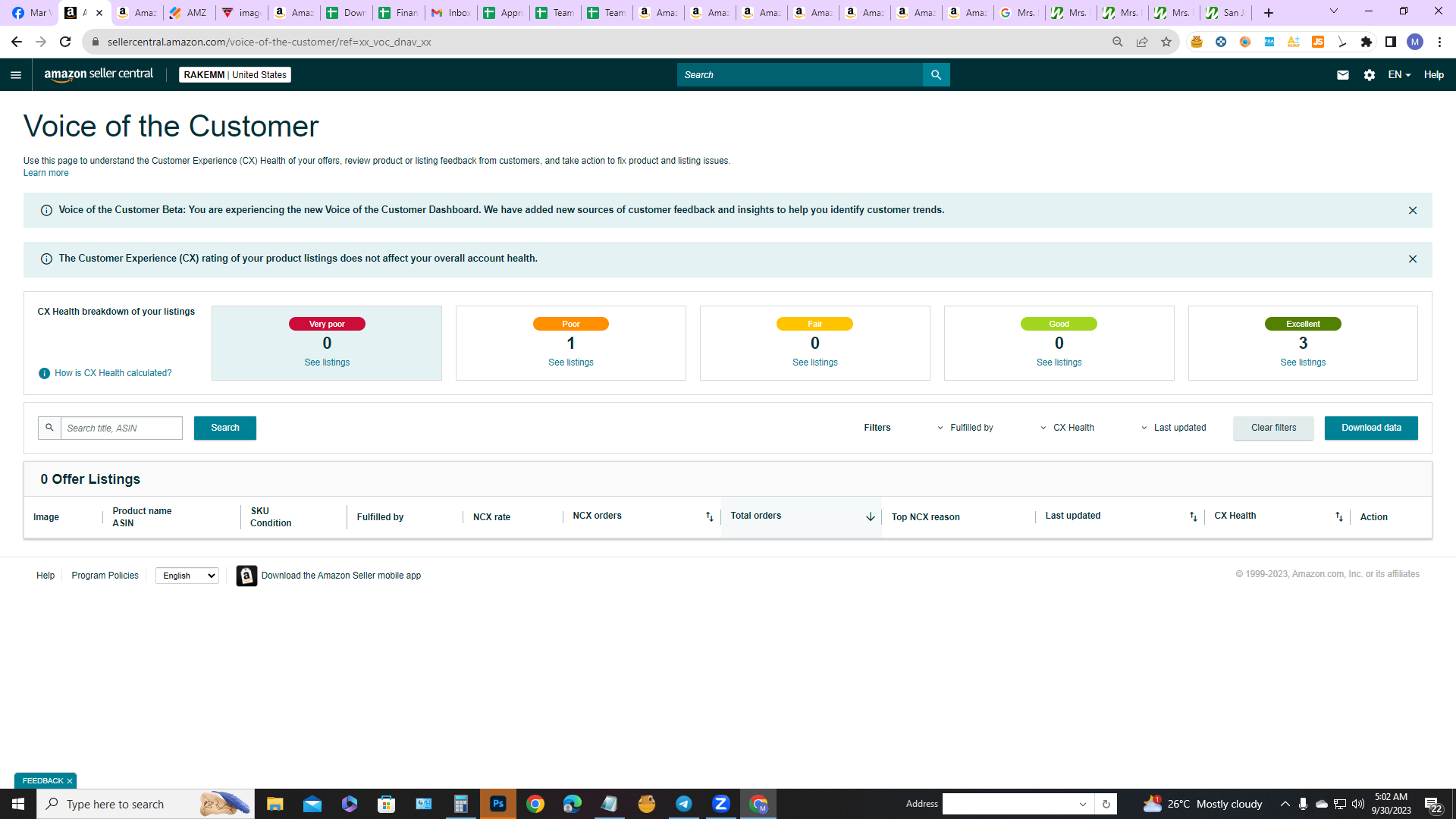The image size is (1456, 819).
Task: Open the Learn more link
Action: [x=45, y=173]
